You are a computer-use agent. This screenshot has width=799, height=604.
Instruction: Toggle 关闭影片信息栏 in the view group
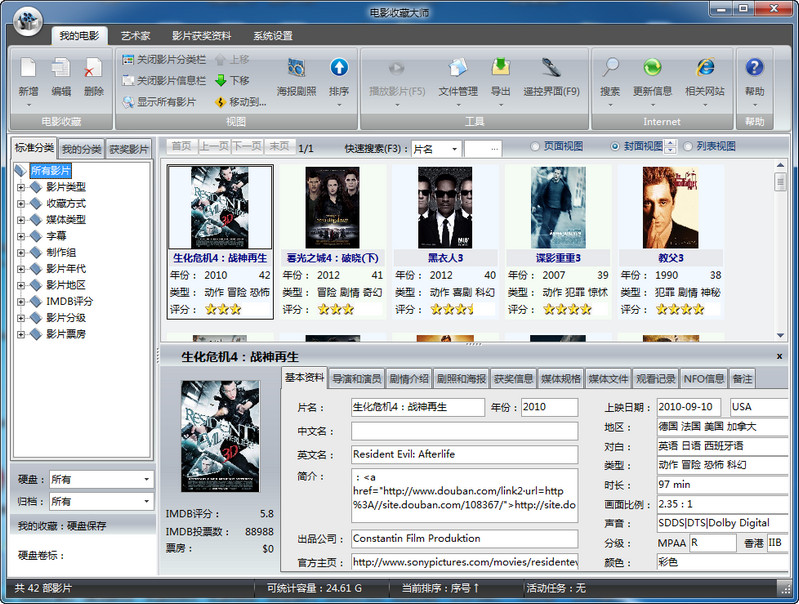coord(164,81)
